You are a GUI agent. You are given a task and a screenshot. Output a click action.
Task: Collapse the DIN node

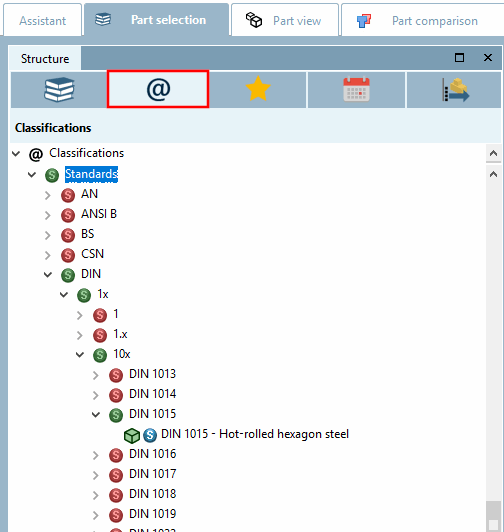(x=48, y=274)
